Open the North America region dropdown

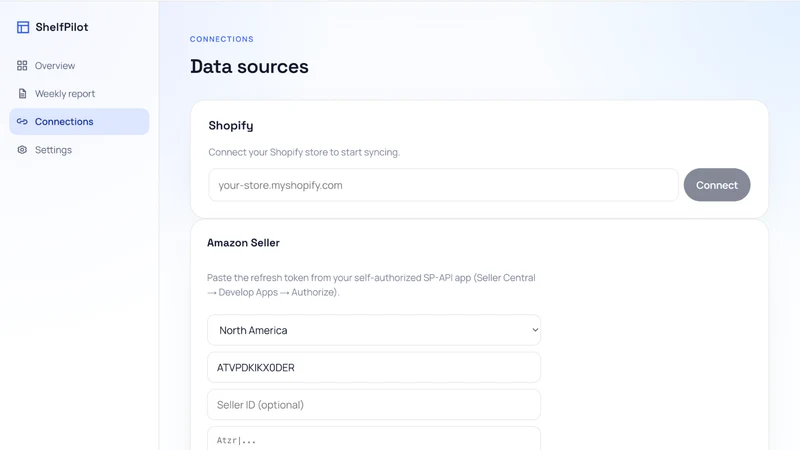tap(374, 330)
